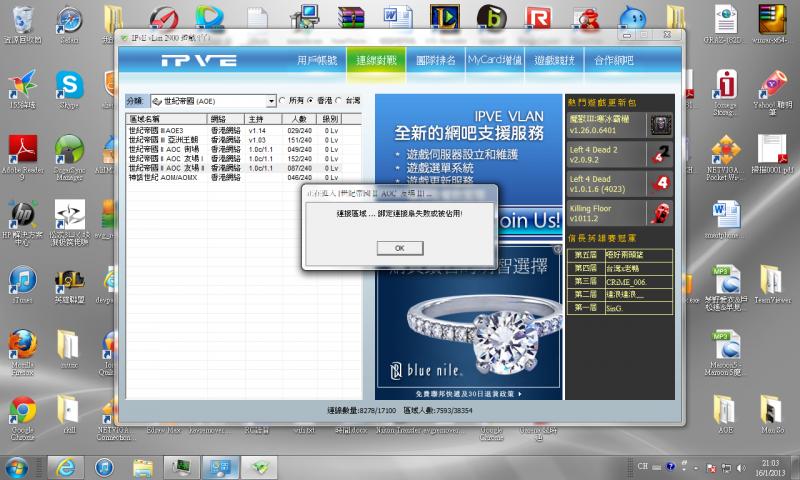
Task: Open the 用戶帳號 tab
Action: click(x=316, y=61)
